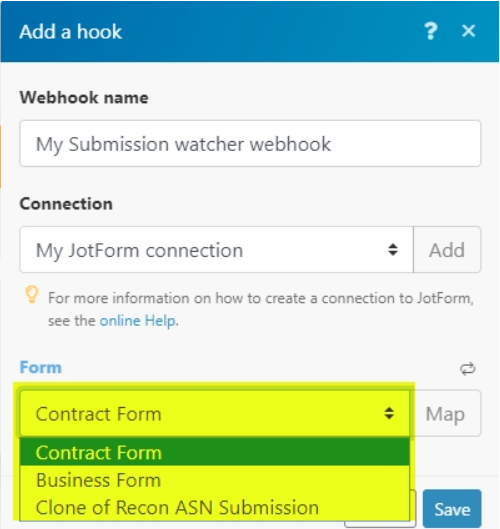Viewport: 500px width, 529px height.
Task: Click the arrows on the connection selector
Action: pos(393,250)
